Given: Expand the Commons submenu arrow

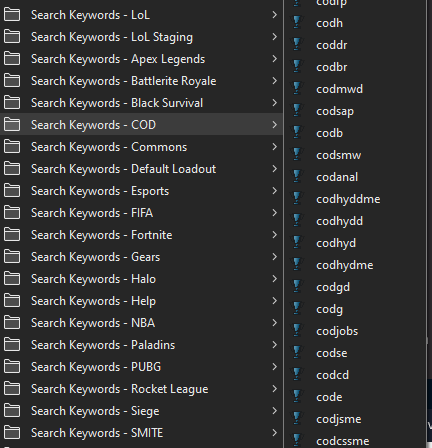Looking at the screenshot, I should pyautogui.click(x=274, y=147).
